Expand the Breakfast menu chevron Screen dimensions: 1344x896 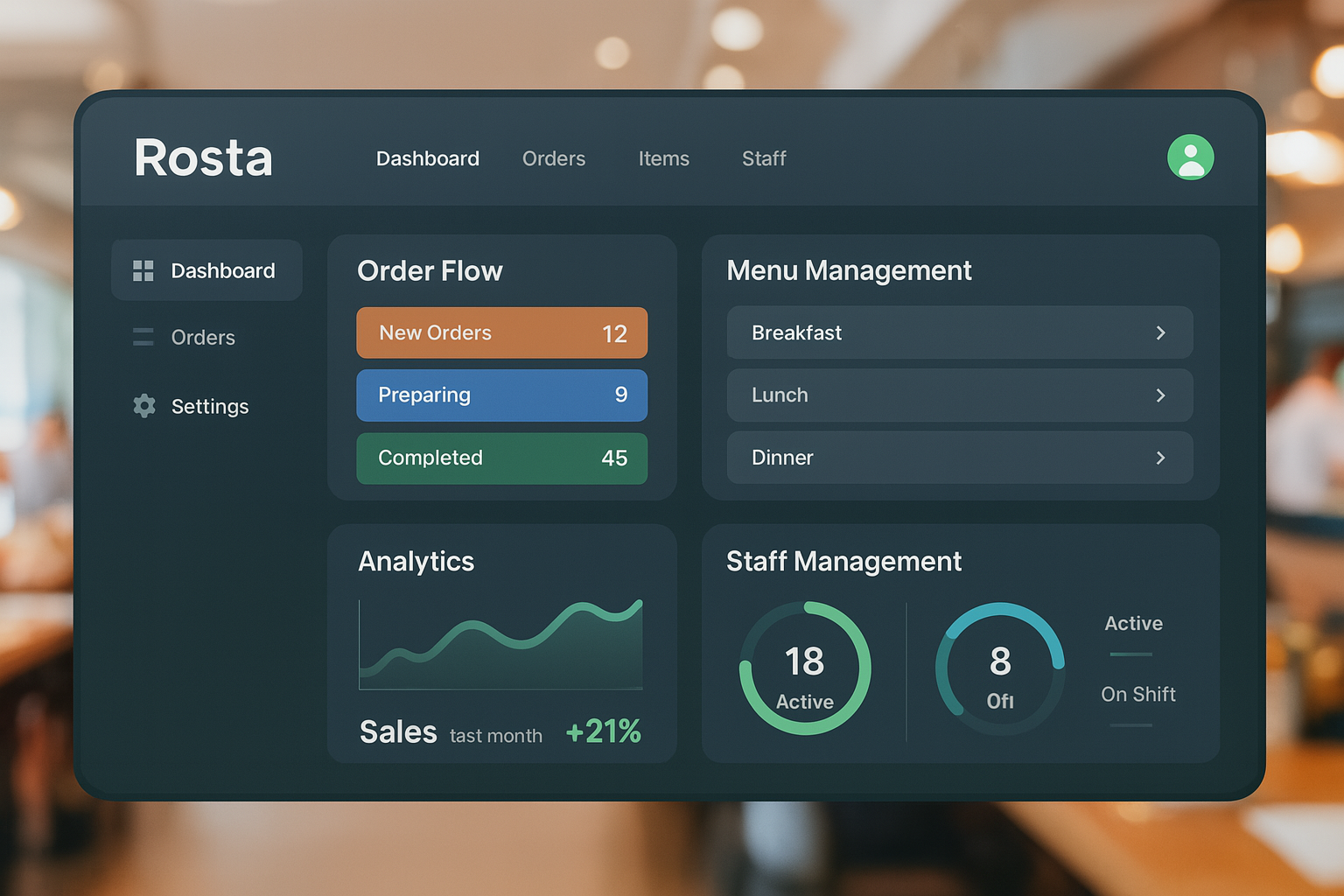(1161, 332)
